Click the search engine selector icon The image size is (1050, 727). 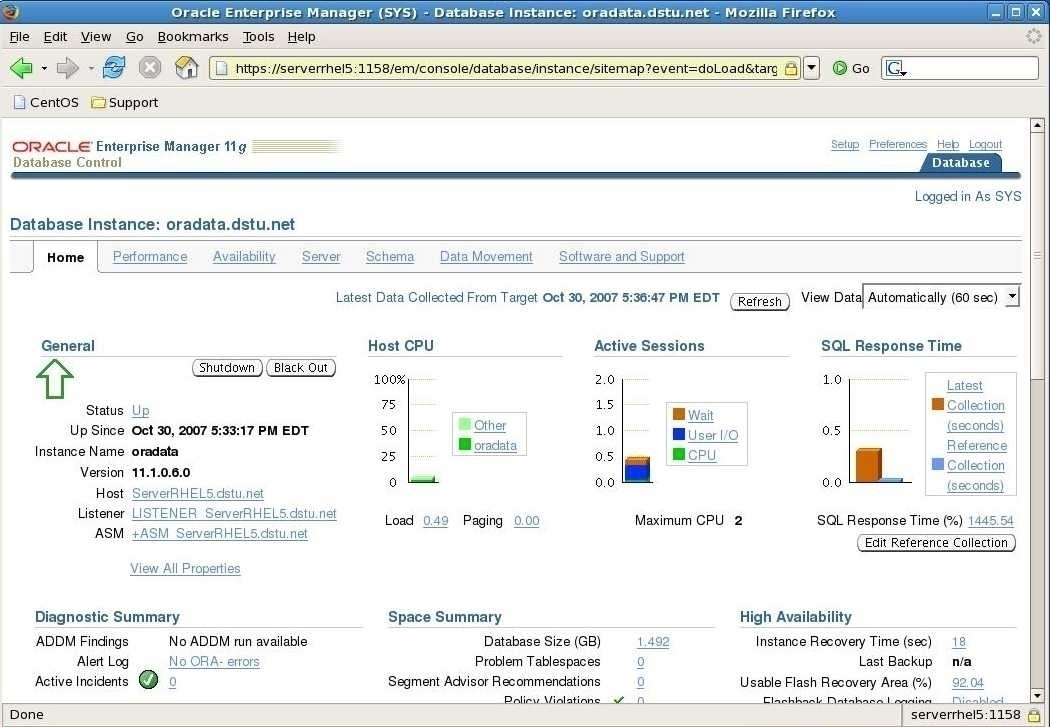point(896,68)
